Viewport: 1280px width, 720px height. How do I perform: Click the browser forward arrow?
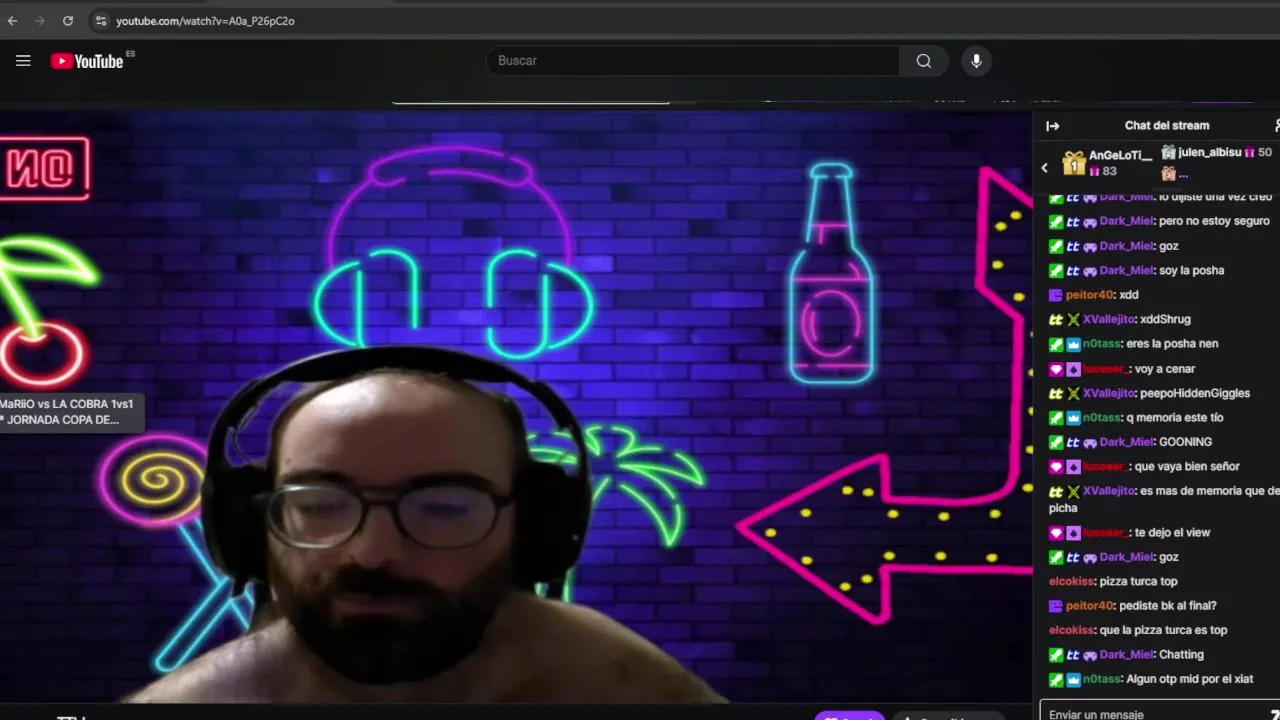[40, 20]
